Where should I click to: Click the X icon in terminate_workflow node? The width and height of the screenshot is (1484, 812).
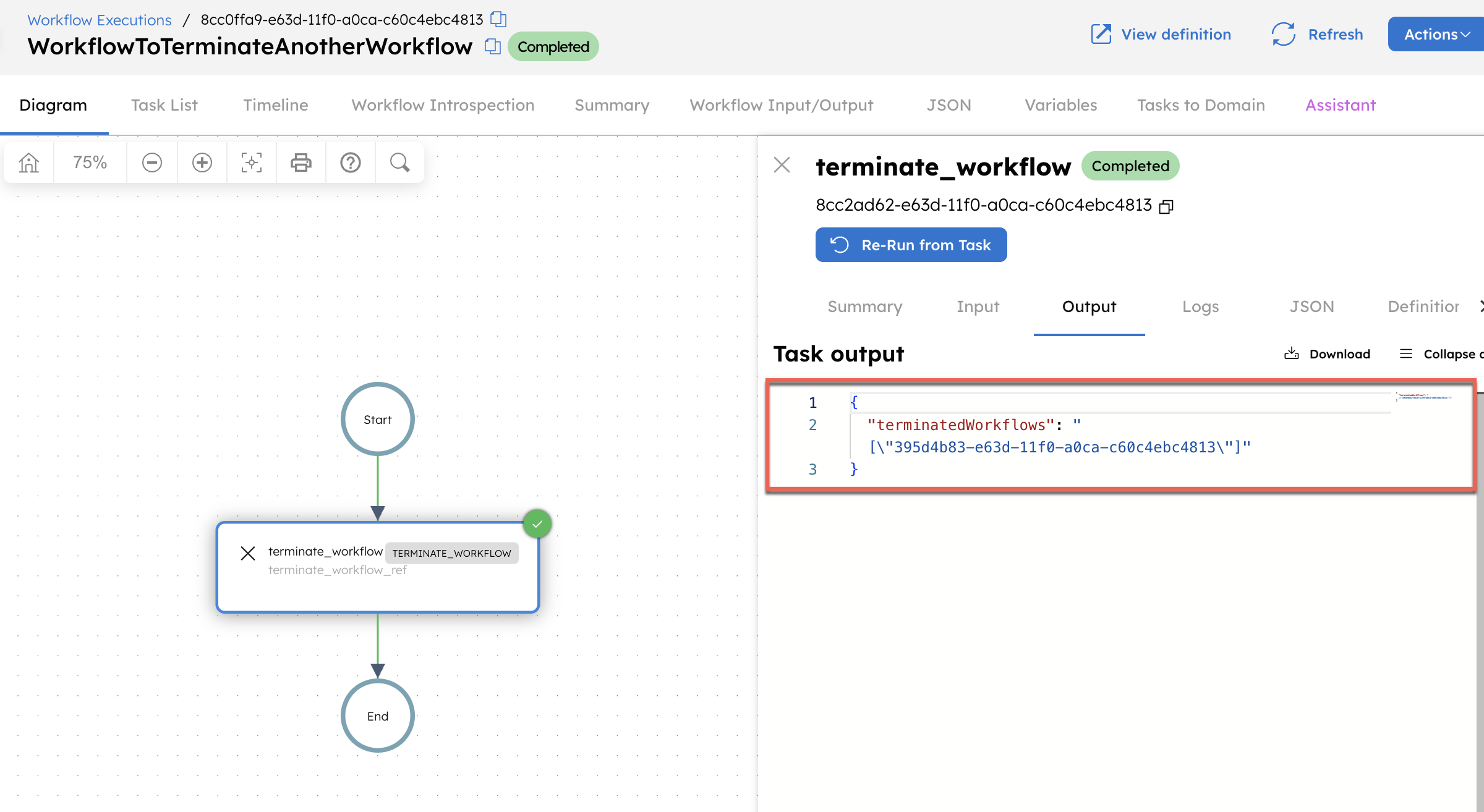[248, 553]
